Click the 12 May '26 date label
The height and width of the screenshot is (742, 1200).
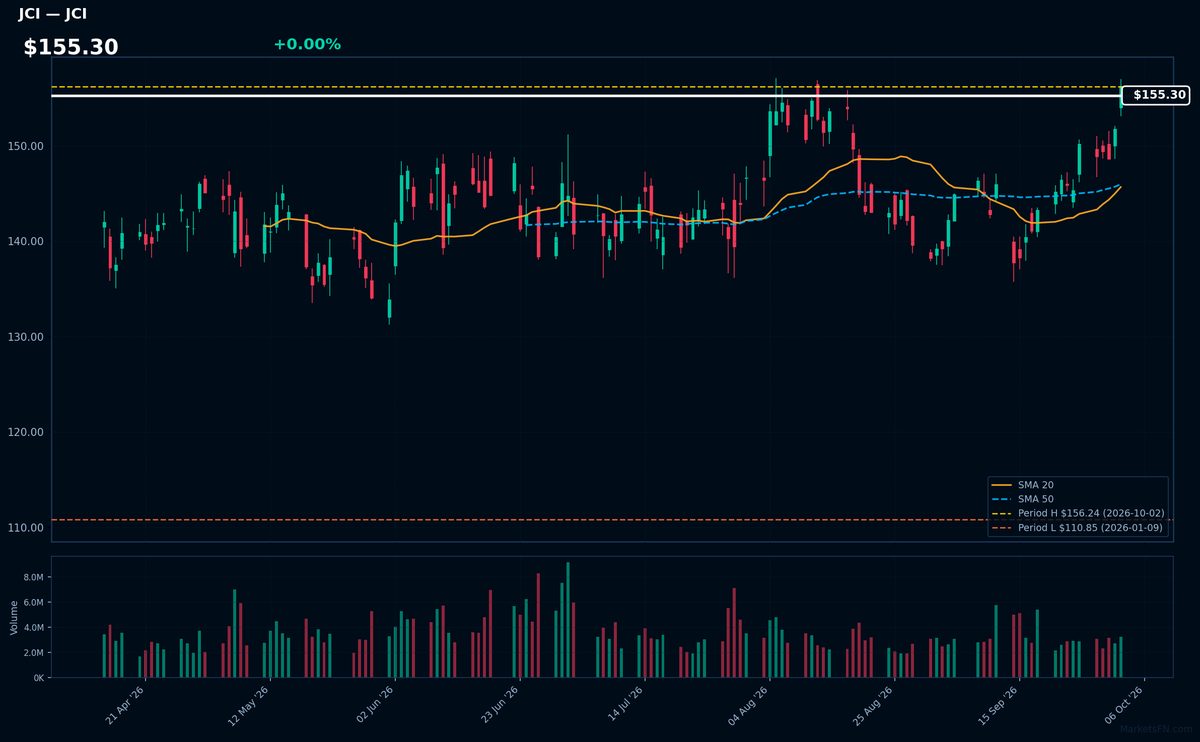tap(249, 705)
